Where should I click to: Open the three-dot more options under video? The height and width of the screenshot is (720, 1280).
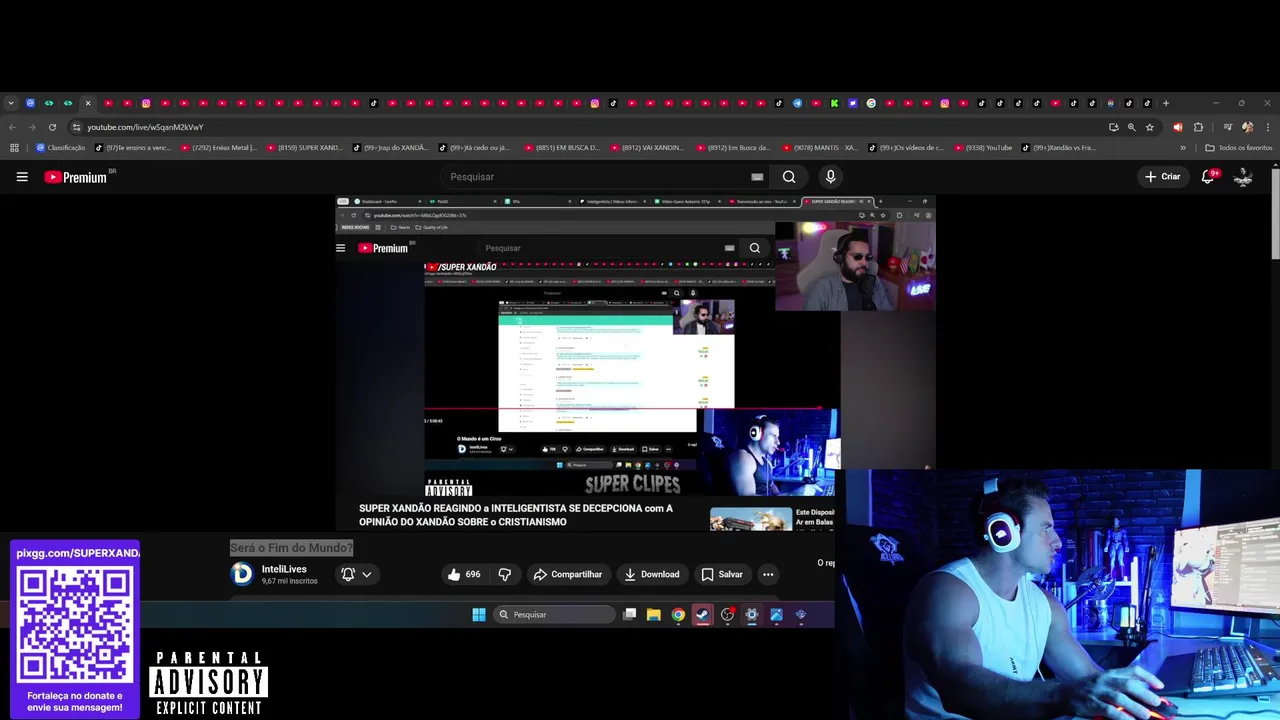pyautogui.click(x=768, y=574)
